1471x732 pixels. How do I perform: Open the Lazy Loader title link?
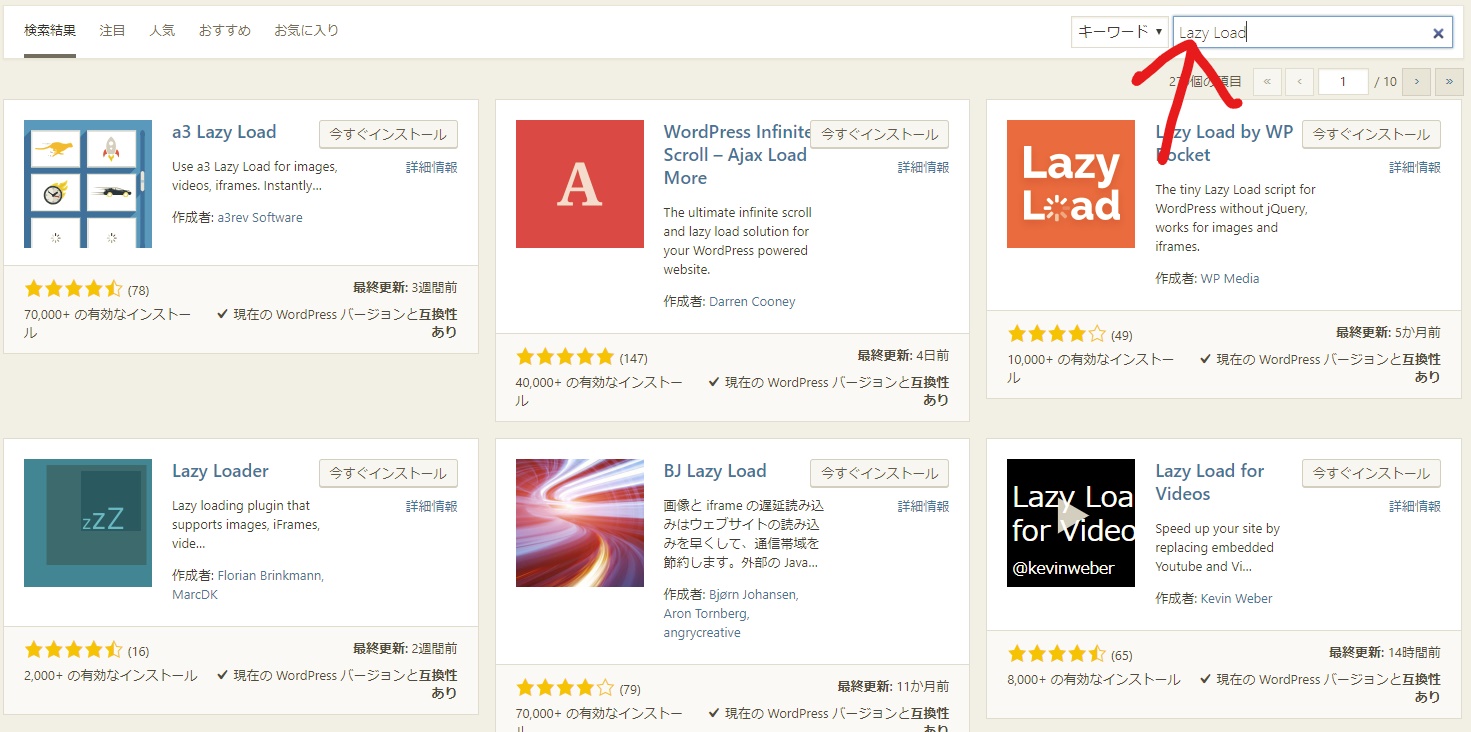click(x=220, y=471)
